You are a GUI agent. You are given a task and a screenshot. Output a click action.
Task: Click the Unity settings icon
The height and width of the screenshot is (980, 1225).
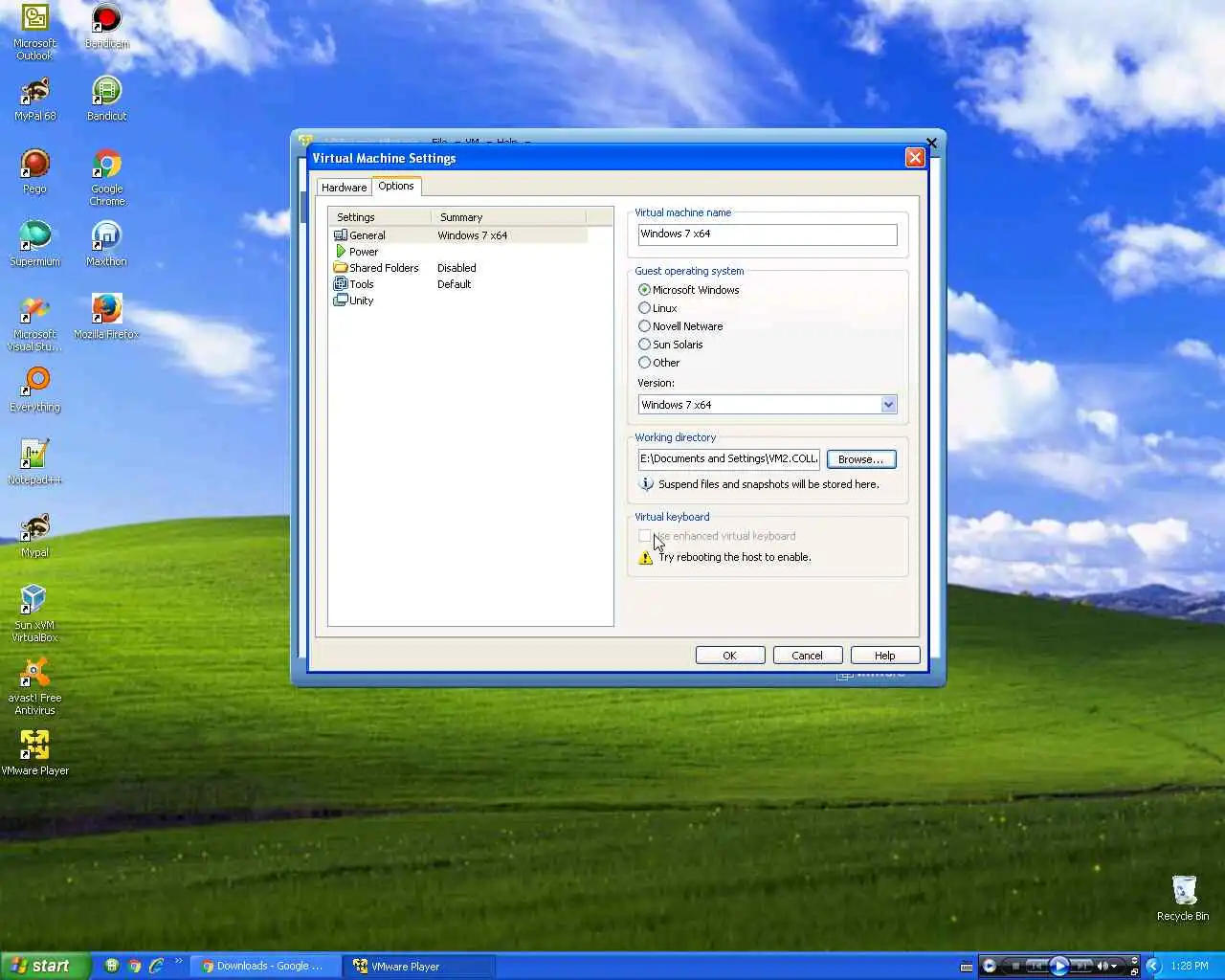[340, 301]
